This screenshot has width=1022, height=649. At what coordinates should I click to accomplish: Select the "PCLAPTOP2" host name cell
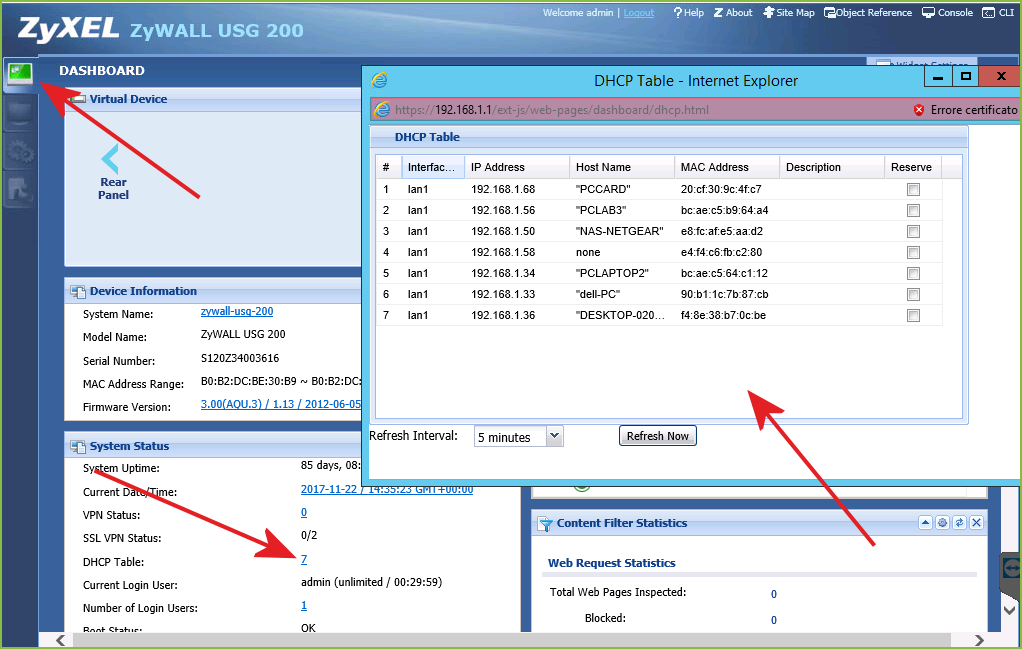click(613, 274)
